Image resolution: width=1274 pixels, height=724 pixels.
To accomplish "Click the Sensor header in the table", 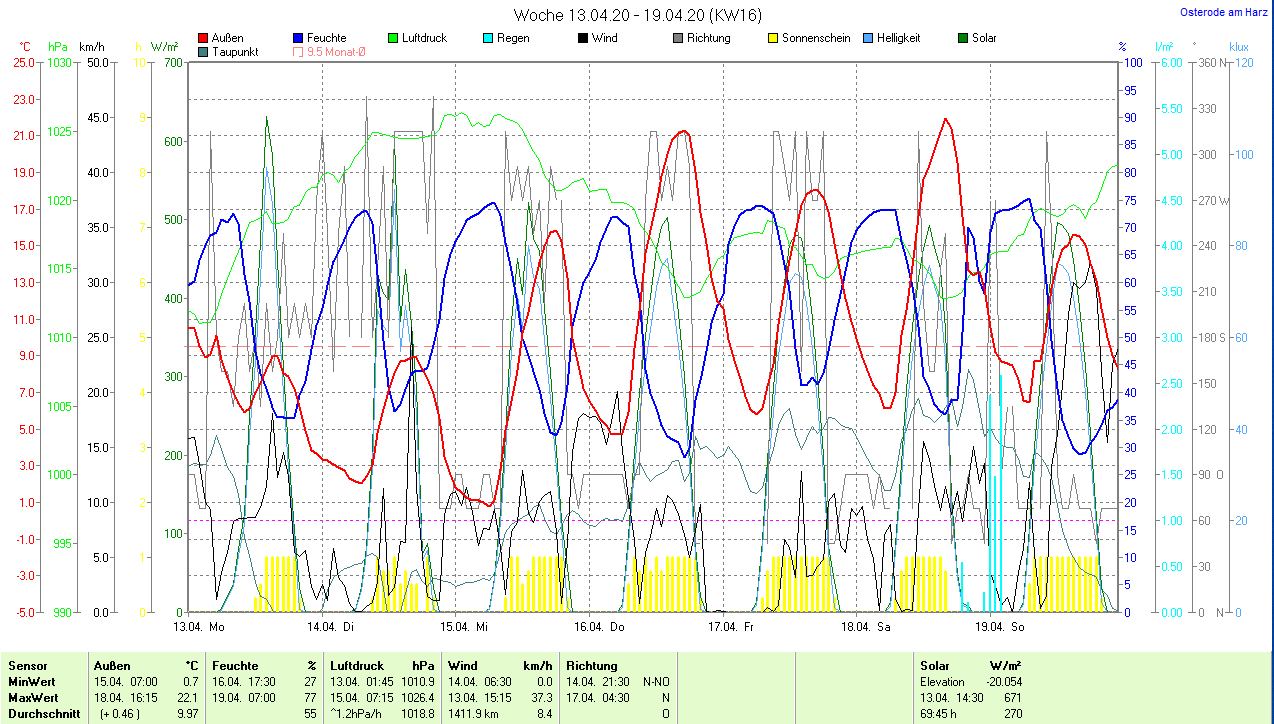I will coord(27,665).
